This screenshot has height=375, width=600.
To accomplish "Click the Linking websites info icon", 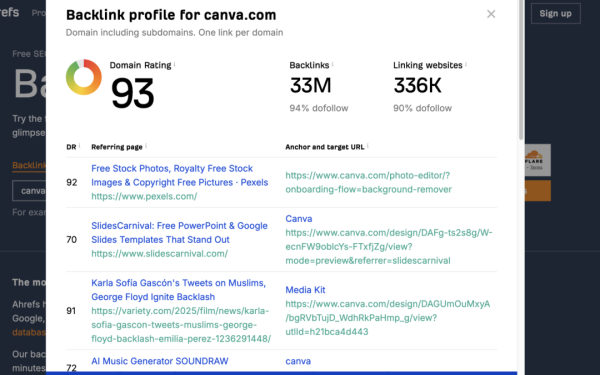I will click(466, 64).
